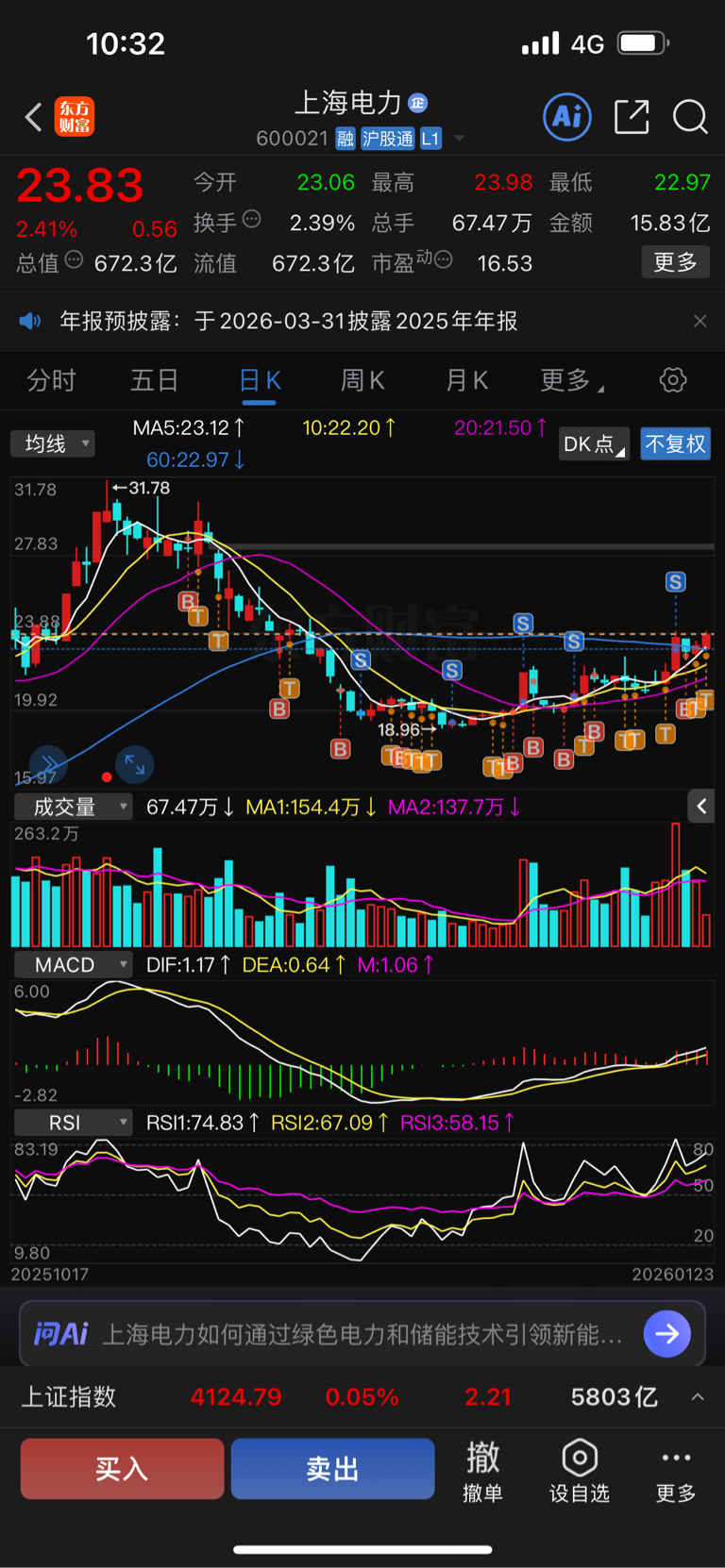Tap the blue 卖出 button

(332, 1468)
